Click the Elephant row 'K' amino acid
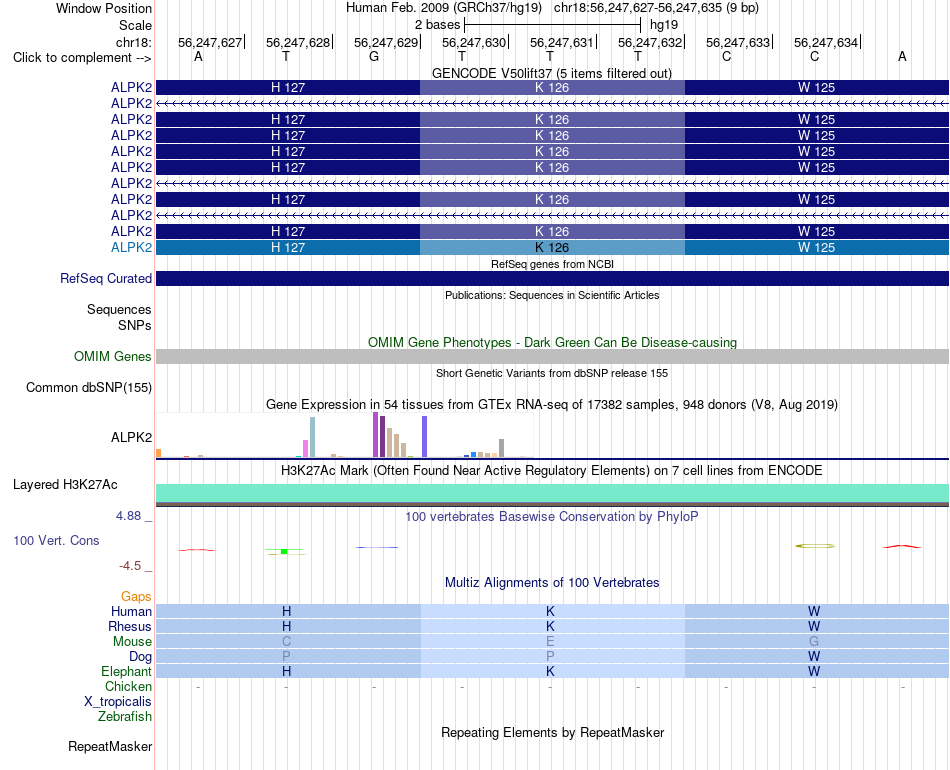The height and width of the screenshot is (770, 950). pyautogui.click(x=550, y=671)
